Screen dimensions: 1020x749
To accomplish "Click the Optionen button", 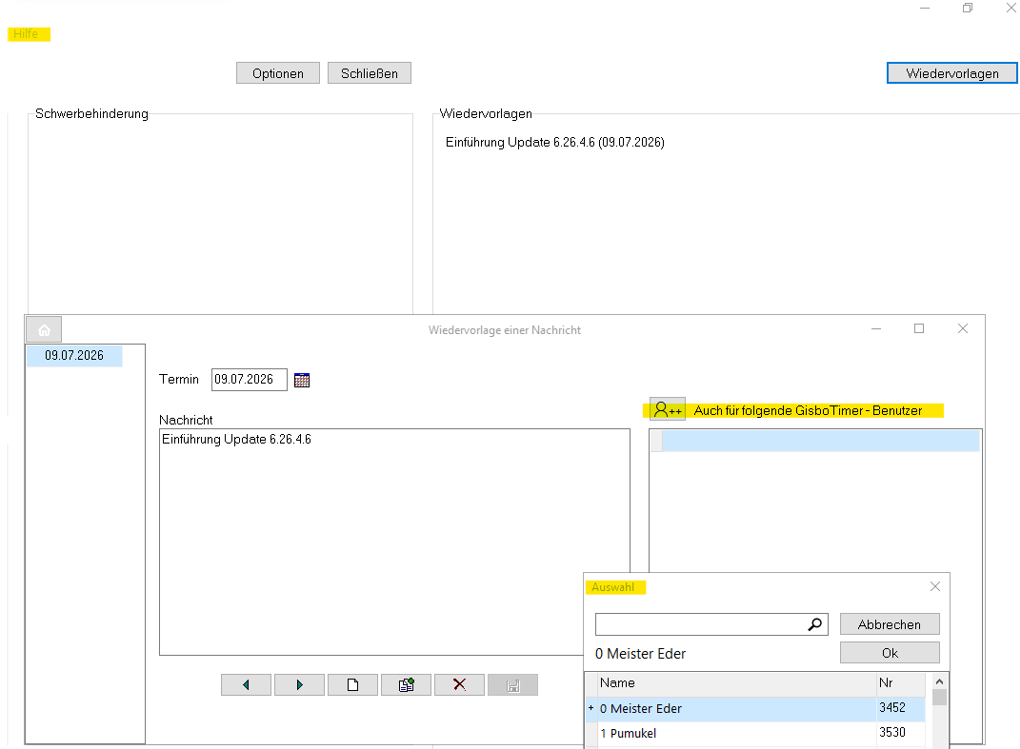I will [x=278, y=74].
